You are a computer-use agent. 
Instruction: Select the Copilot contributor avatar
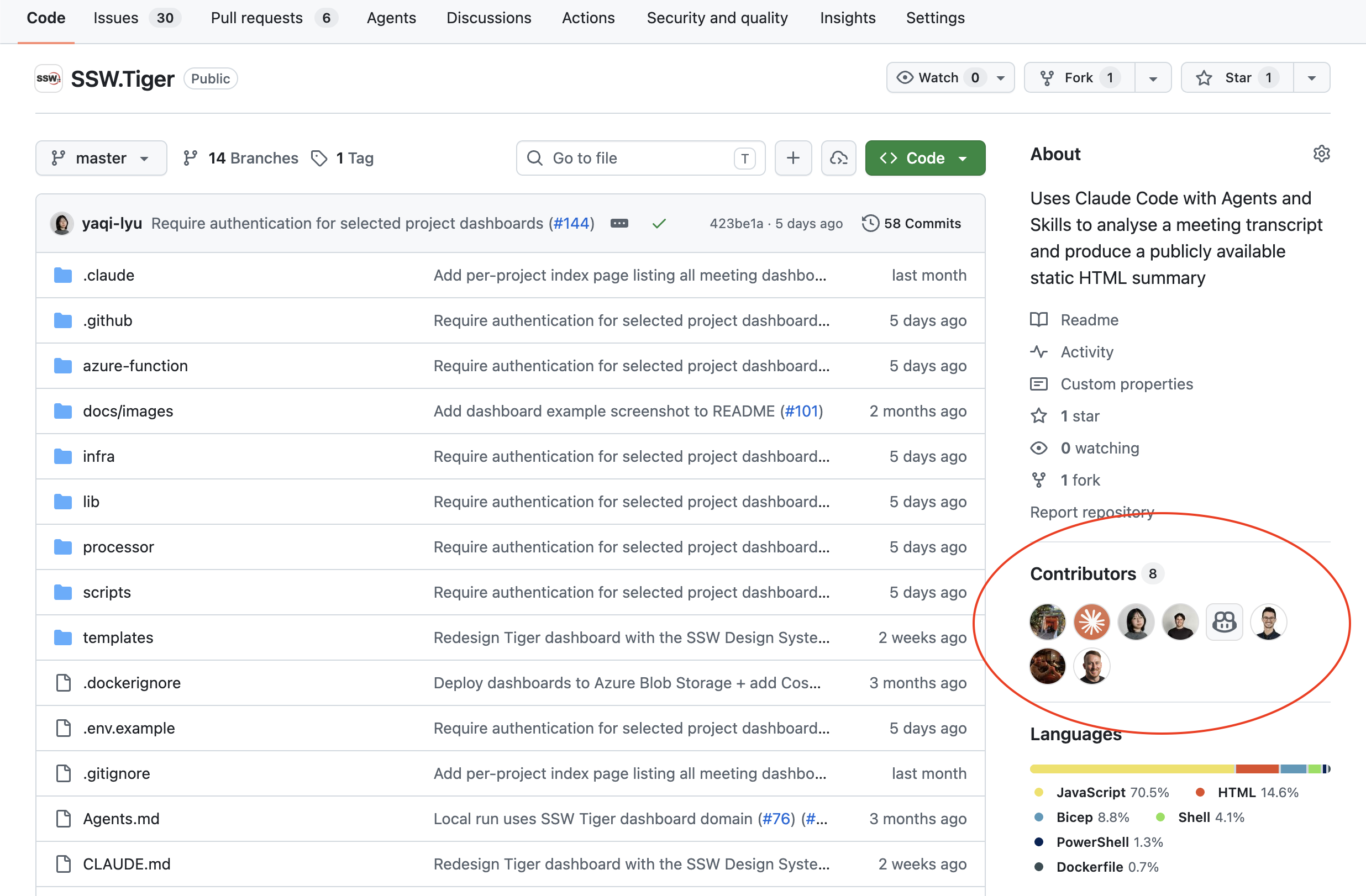pos(1223,622)
